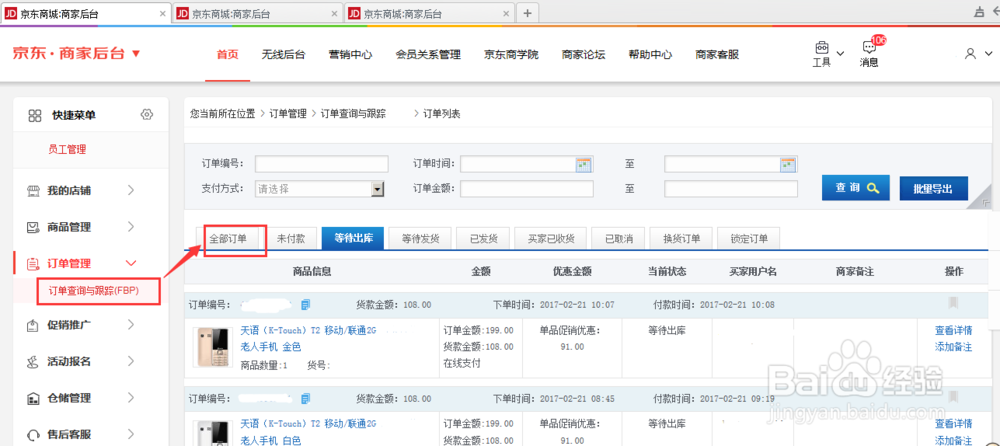This screenshot has height=446, width=1000.
Task: Open 京东·商家后台 logo dropdown arrow
Action: [135, 54]
